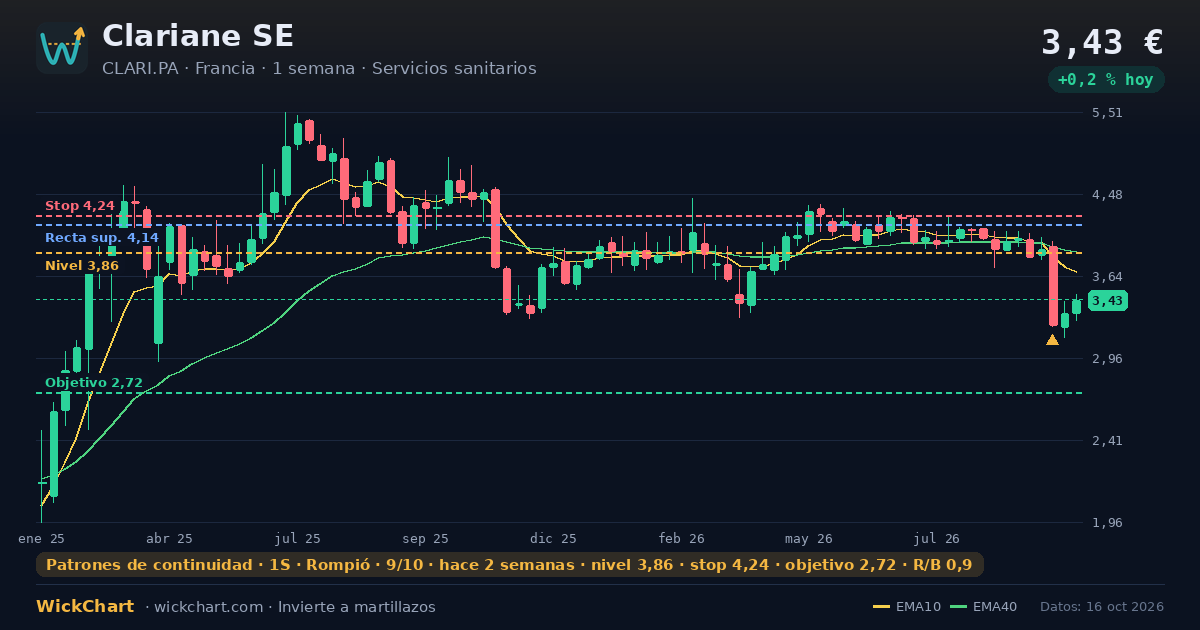Image resolution: width=1200 pixels, height=630 pixels.
Task: Click the 5,51 price axis label
Action: pyautogui.click(x=1108, y=113)
